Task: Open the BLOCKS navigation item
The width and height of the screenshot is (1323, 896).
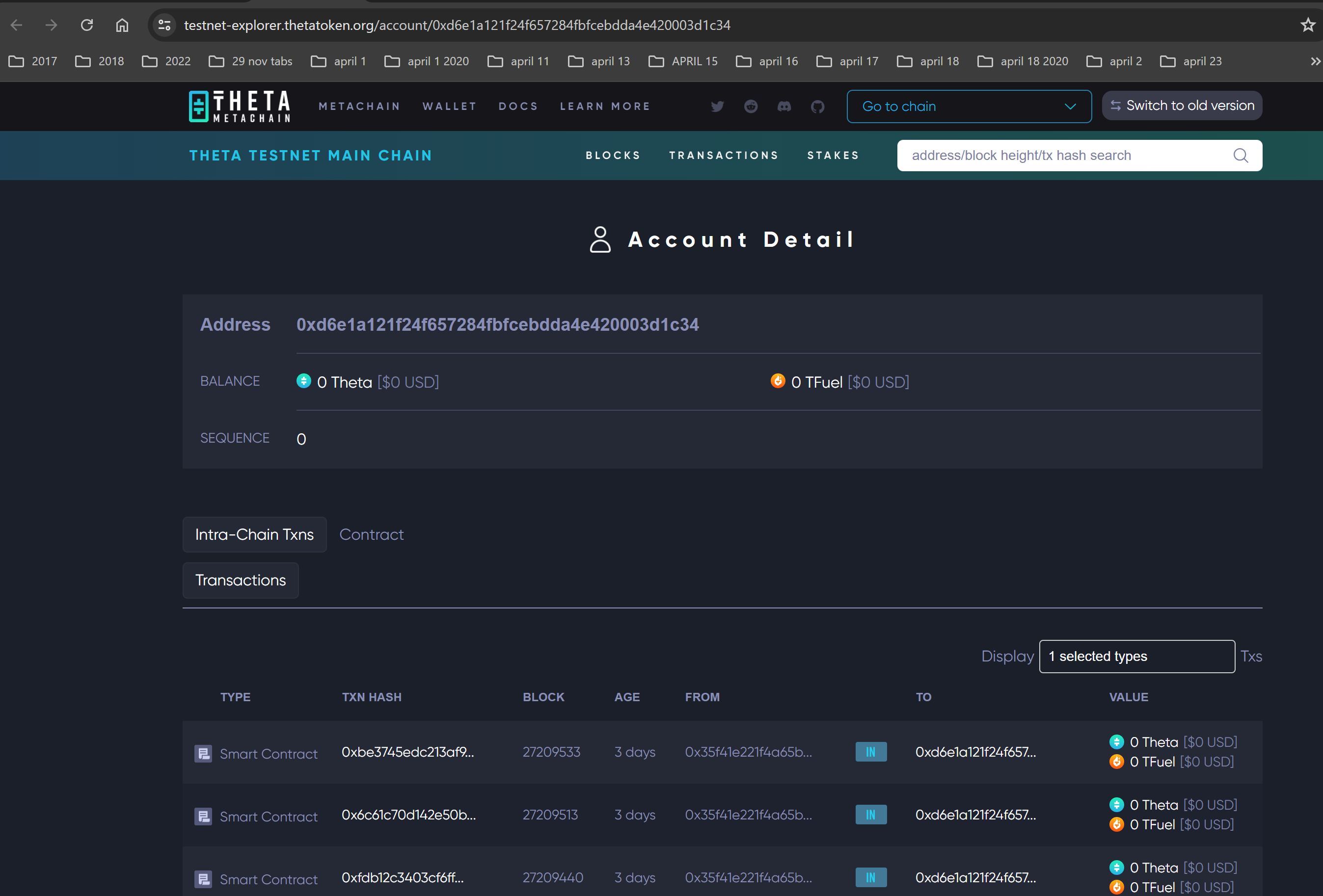Action: coord(613,156)
